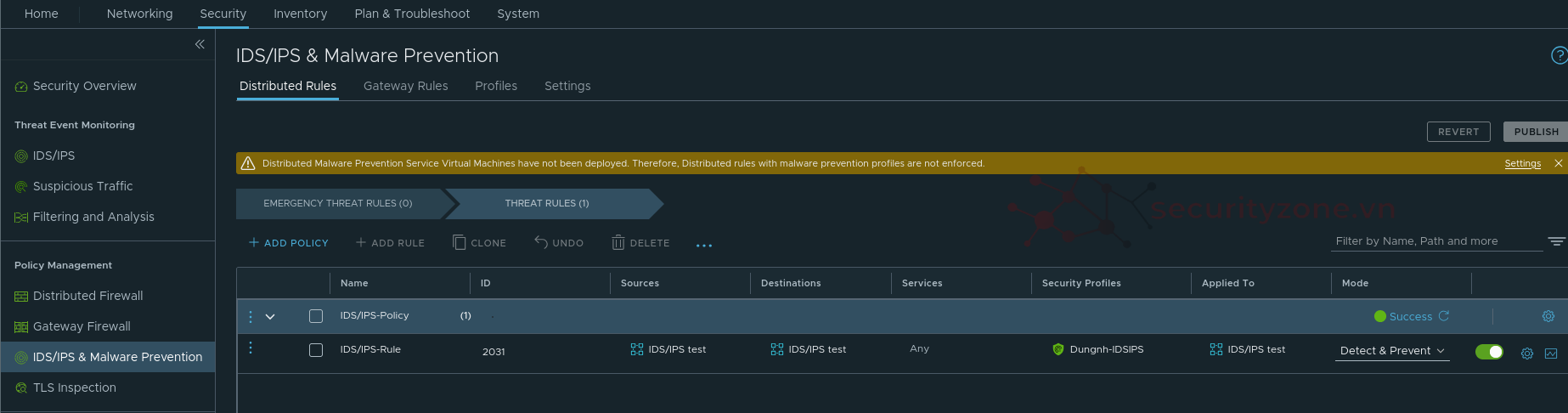Click the PUBLISH button
The width and height of the screenshot is (1568, 413).
[x=1536, y=132]
